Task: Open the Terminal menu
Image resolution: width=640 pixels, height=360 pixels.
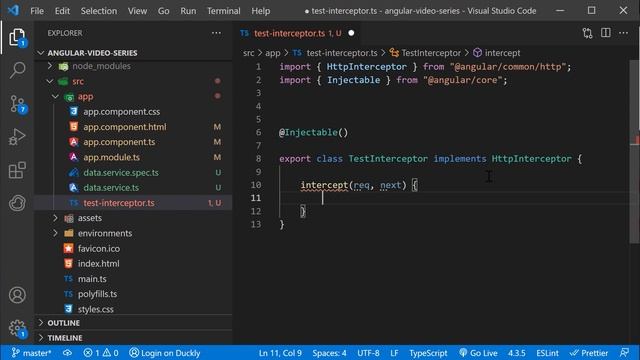Action: tap(223, 11)
